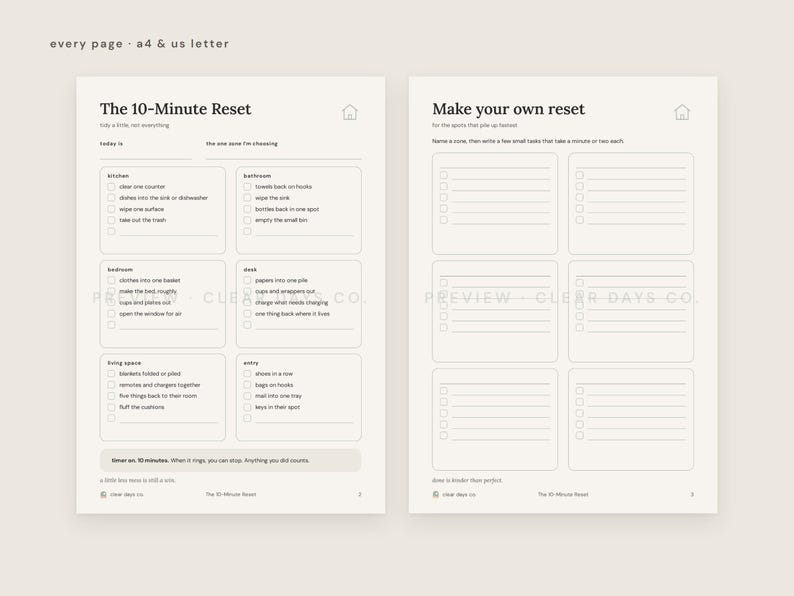Click the 'bathroom' section heading
Image resolution: width=794 pixels, height=596 pixels.
pos(257,176)
